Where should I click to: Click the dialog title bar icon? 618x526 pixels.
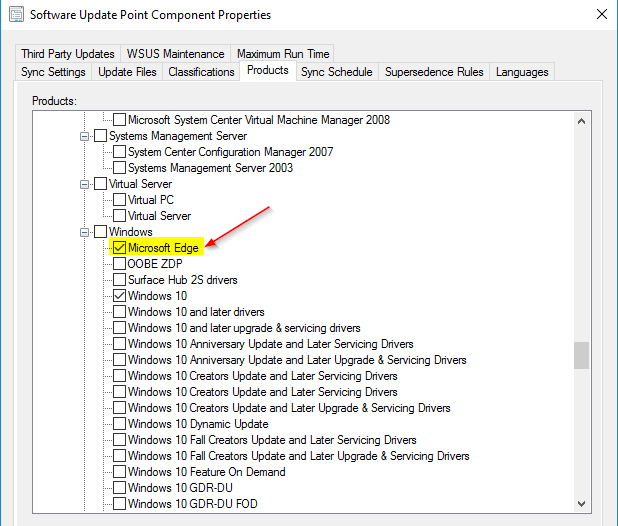pos(17,15)
